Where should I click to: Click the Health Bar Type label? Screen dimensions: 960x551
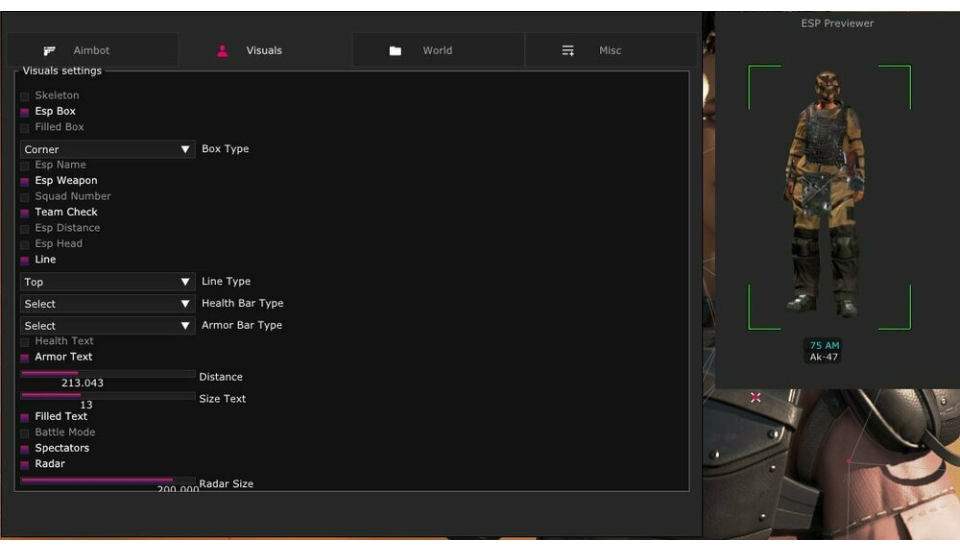[242, 304]
